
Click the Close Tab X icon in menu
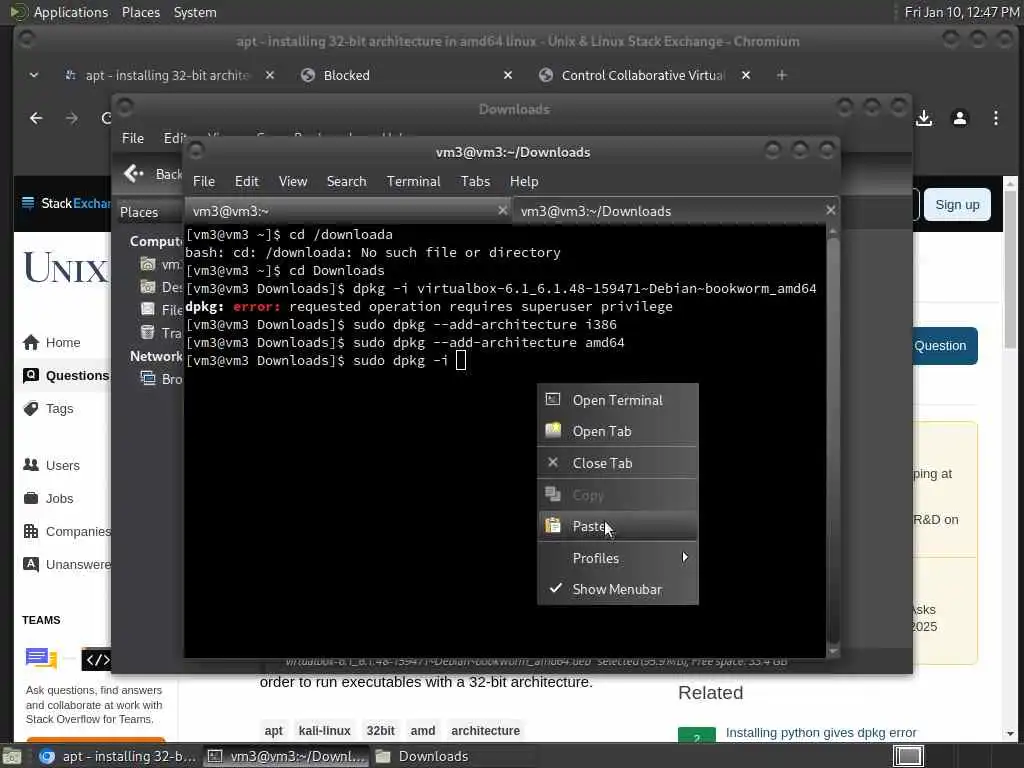coord(553,462)
